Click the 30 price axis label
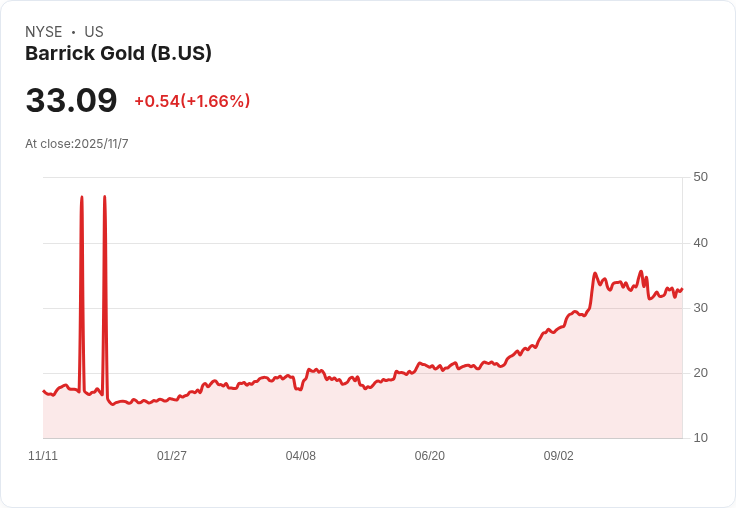Image resolution: width=736 pixels, height=508 pixels. click(700, 308)
